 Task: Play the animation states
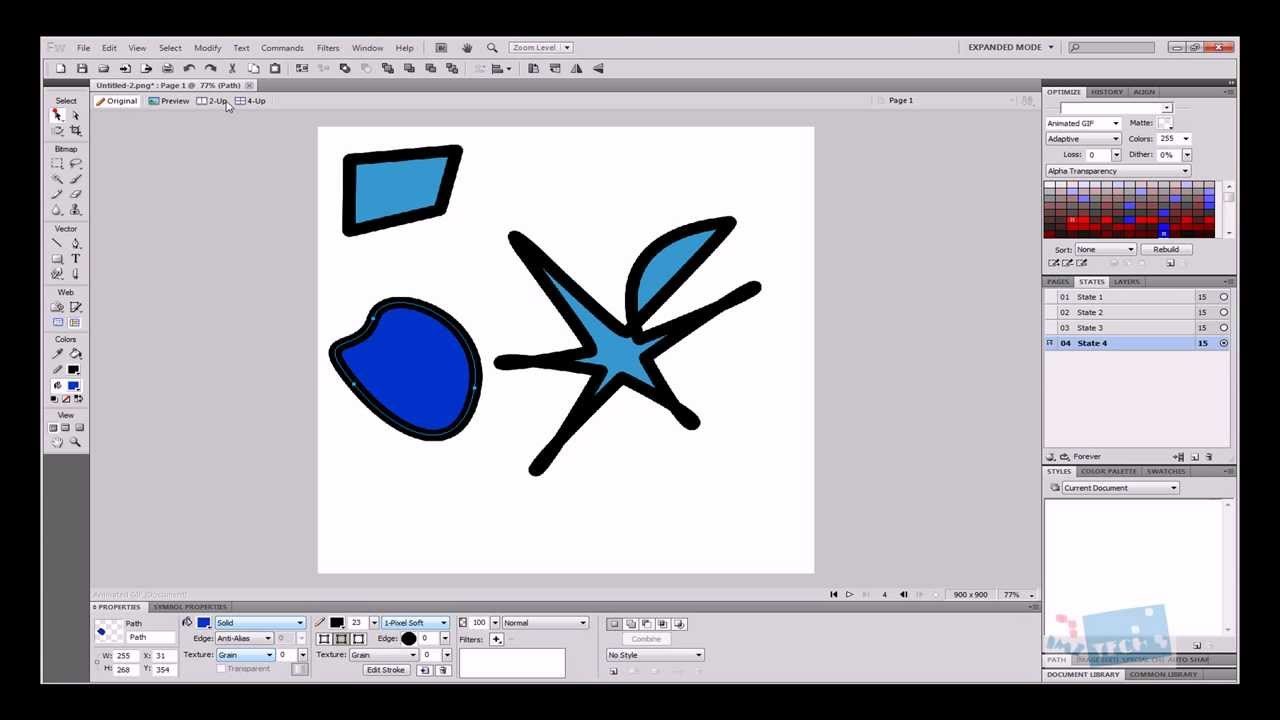pyautogui.click(x=849, y=595)
